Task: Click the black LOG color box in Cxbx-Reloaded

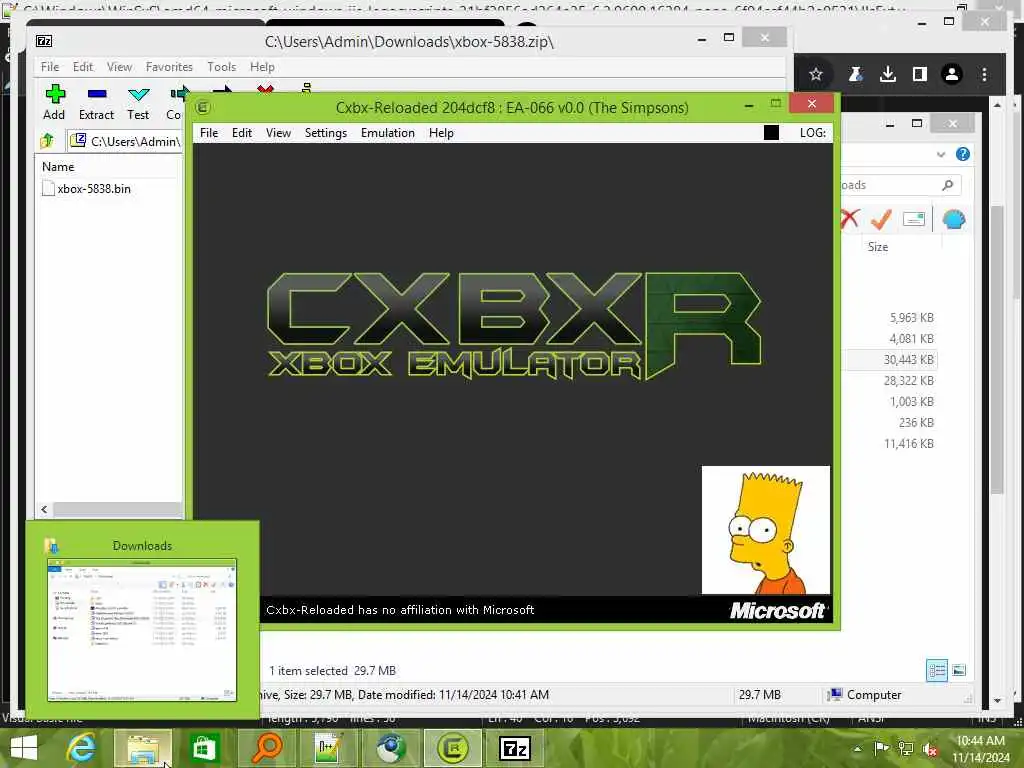Action: click(771, 133)
